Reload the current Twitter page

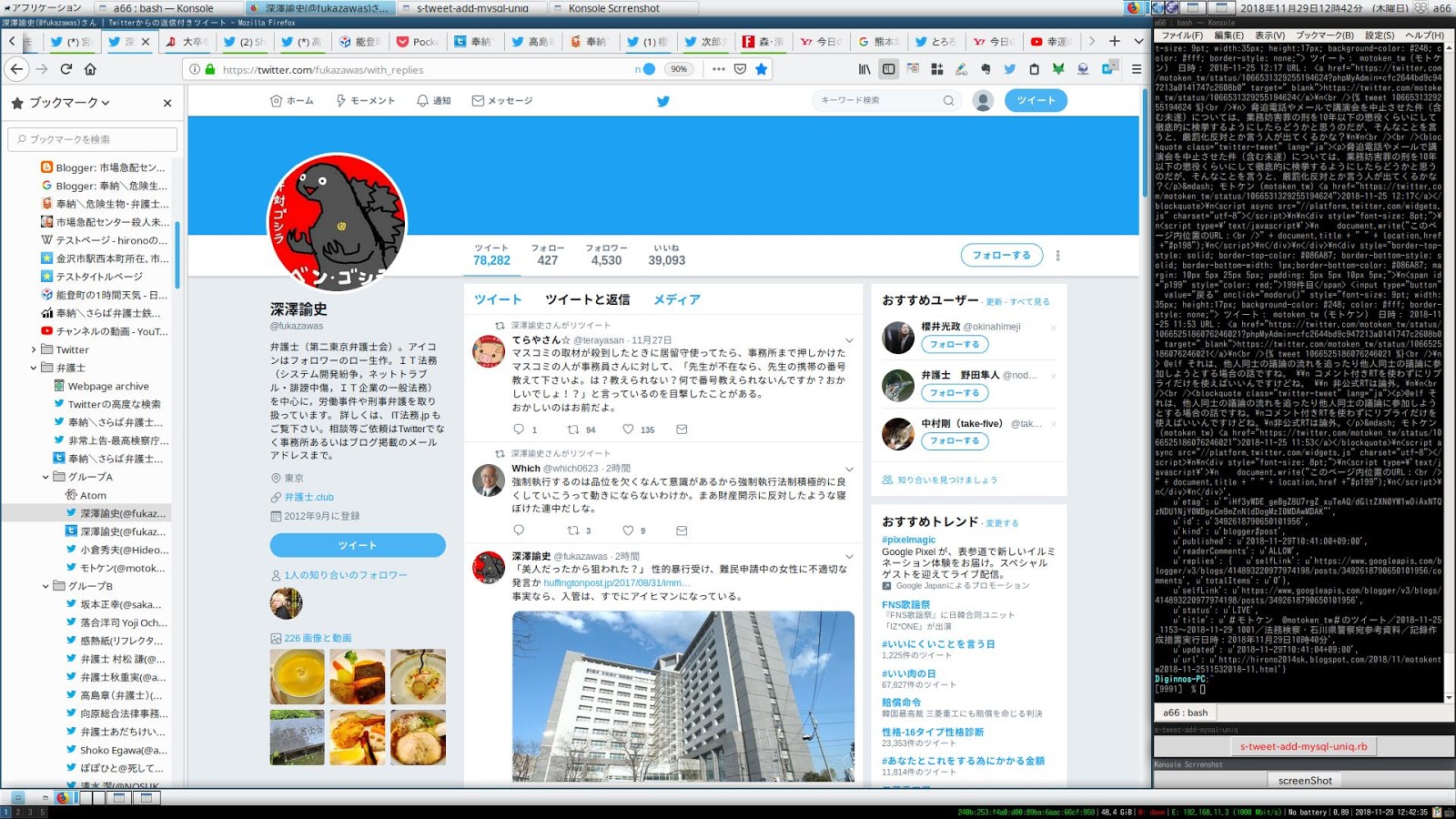66,69
